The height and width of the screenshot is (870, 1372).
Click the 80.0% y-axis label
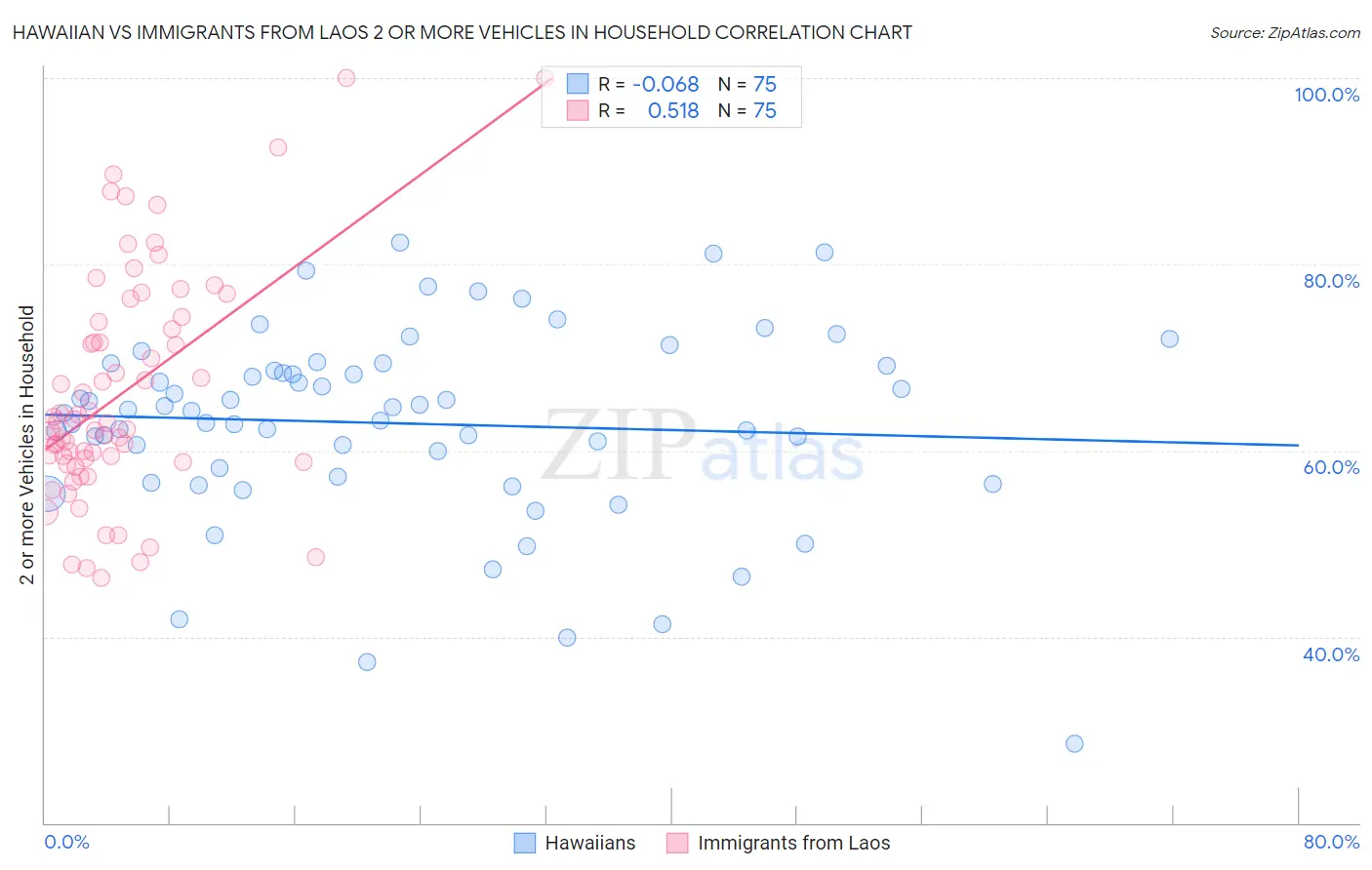(x=1331, y=281)
